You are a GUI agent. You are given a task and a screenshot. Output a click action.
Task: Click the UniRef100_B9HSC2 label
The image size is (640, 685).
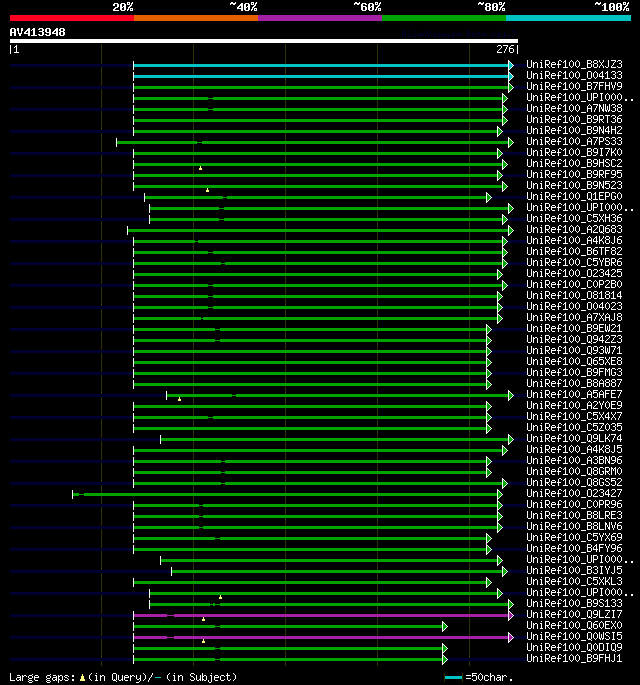(574, 163)
